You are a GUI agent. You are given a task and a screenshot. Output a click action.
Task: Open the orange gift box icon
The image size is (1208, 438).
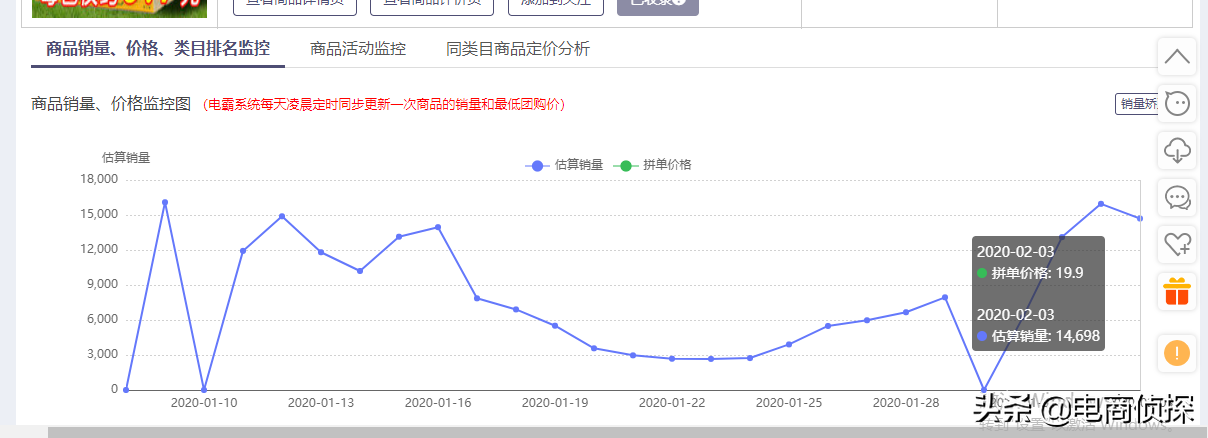point(1177,291)
